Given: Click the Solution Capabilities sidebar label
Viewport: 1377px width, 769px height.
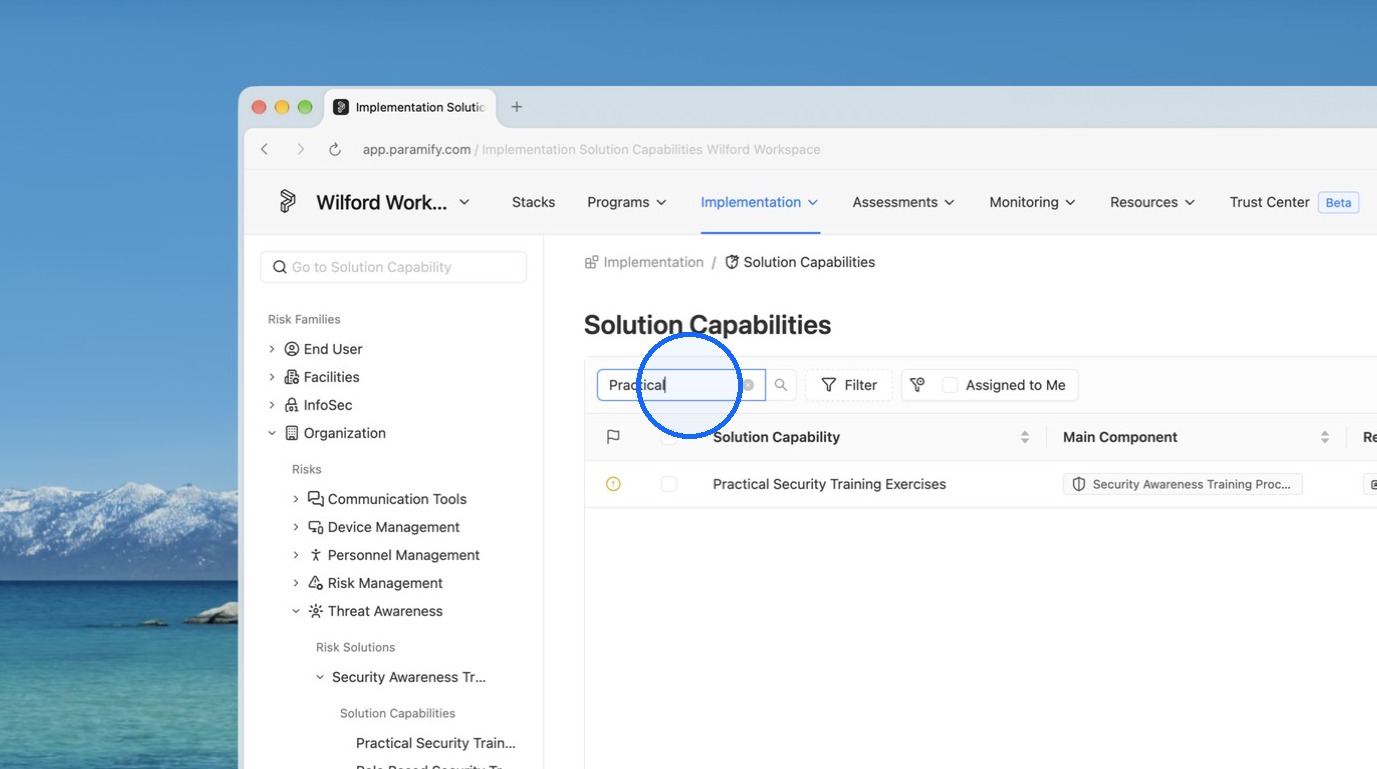Looking at the screenshot, I should click(397, 713).
